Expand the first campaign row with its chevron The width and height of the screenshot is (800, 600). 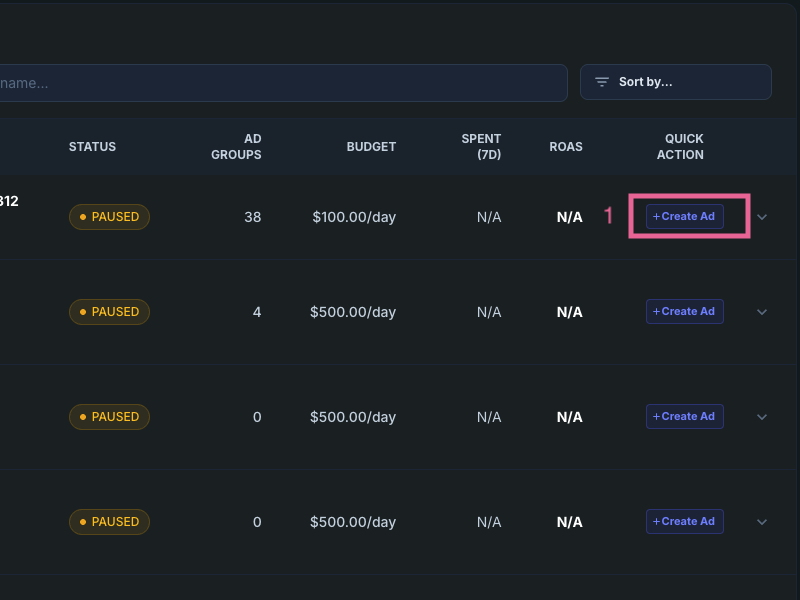tap(762, 216)
